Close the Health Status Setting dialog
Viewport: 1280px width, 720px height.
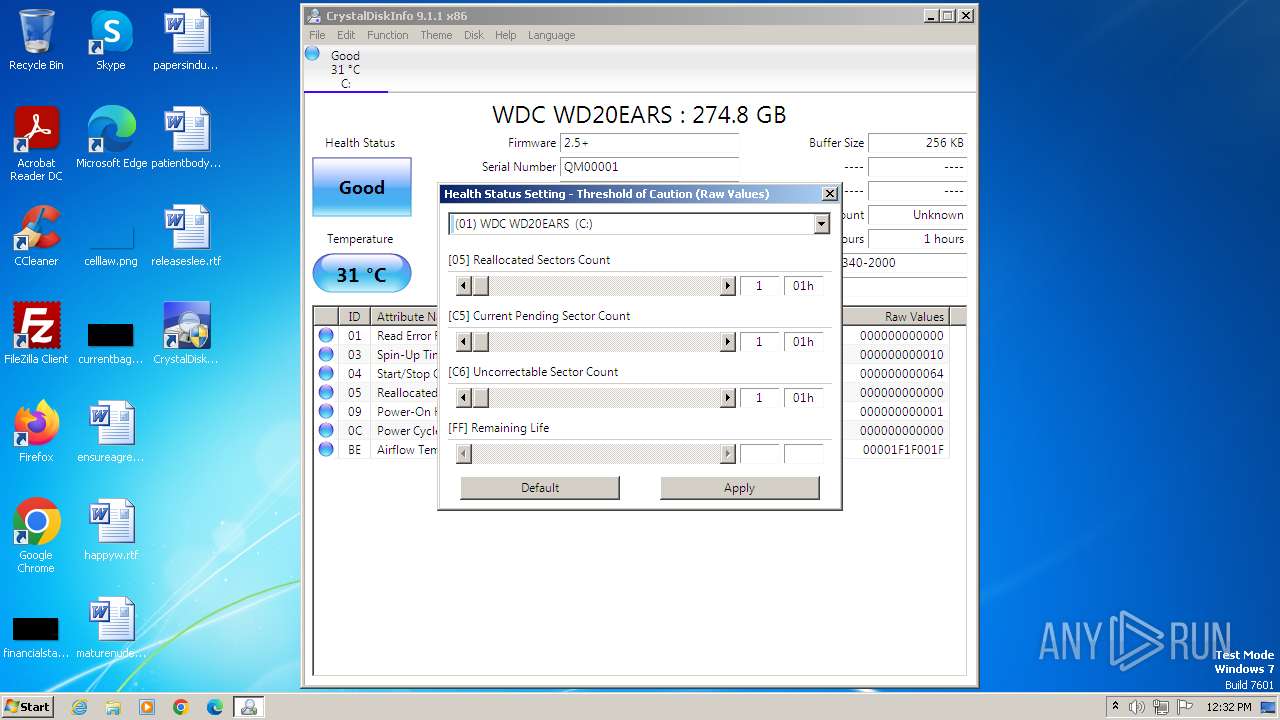click(x=829, y=194)
